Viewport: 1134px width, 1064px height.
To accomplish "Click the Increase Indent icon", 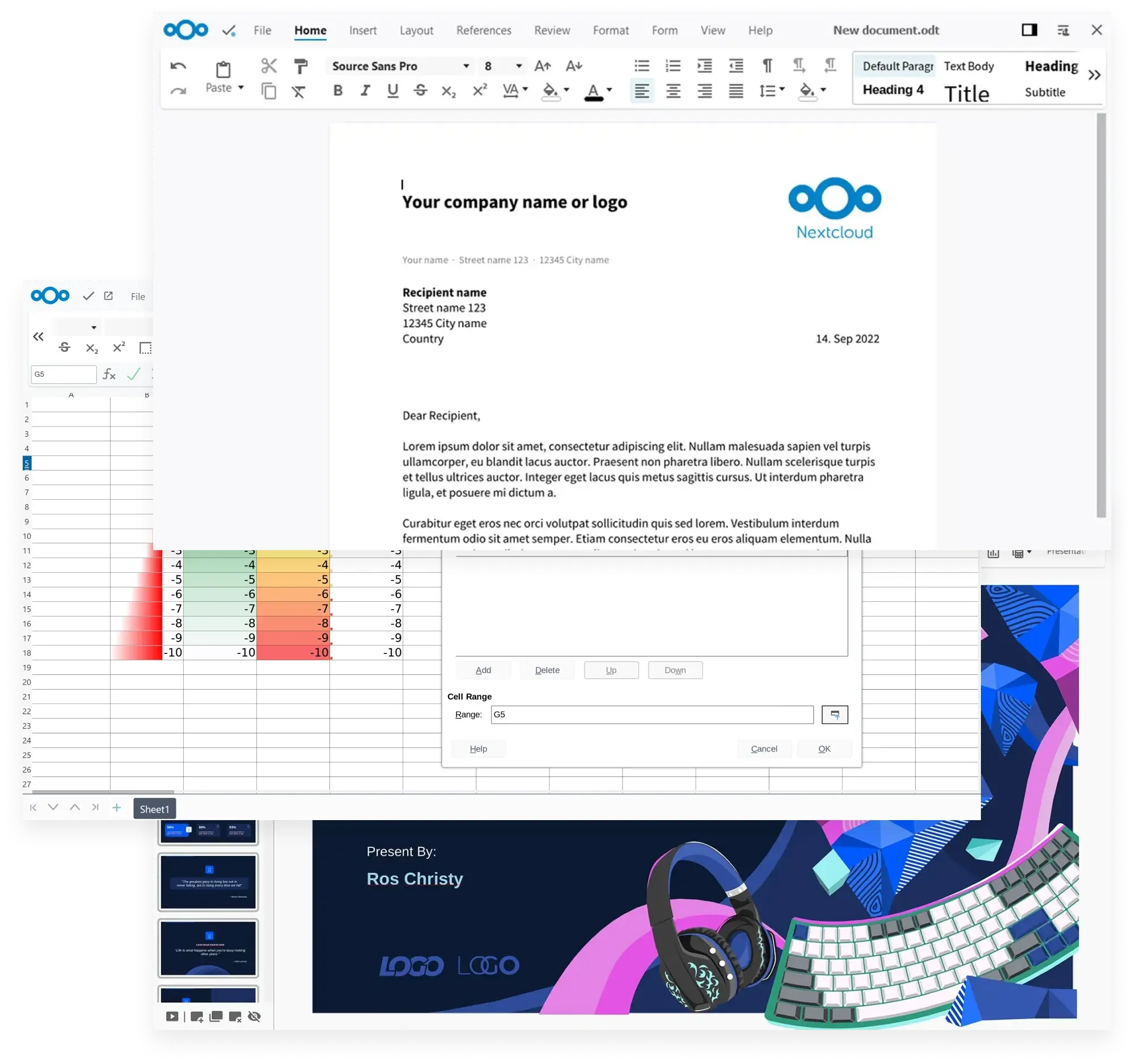I will pos(704,66).
